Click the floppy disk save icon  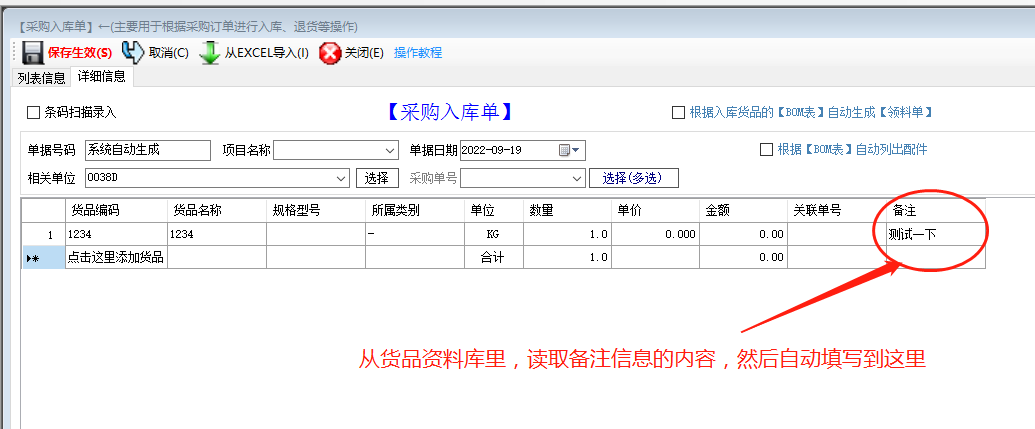32,53
